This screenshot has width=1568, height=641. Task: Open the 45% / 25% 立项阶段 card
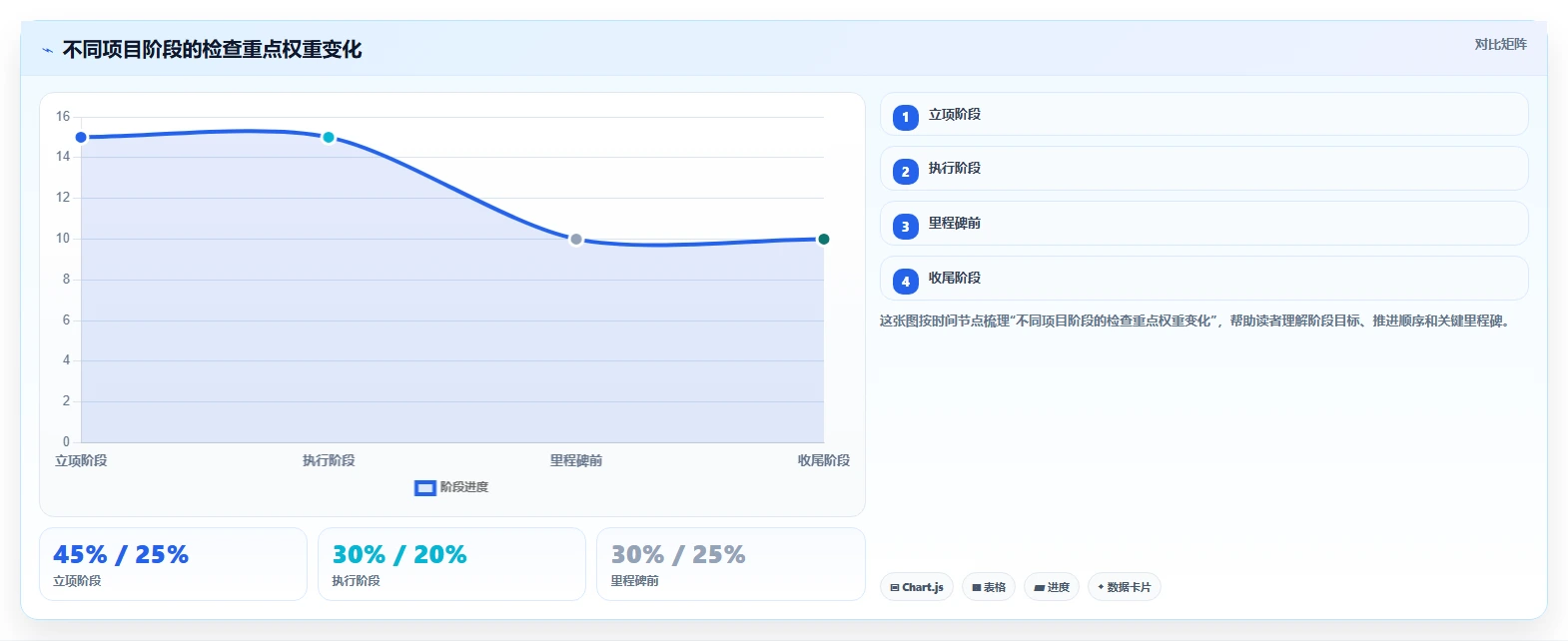pyautogui.click(x=173, y=564)
